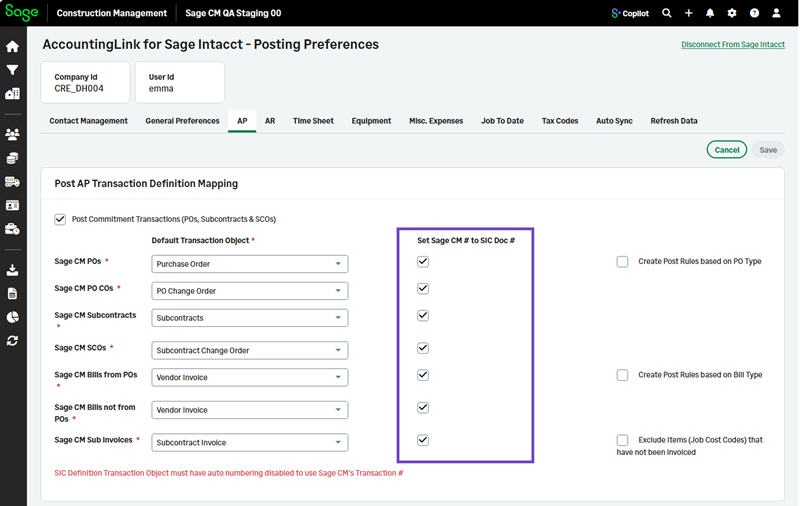Select the AP tab

(242, 121)
